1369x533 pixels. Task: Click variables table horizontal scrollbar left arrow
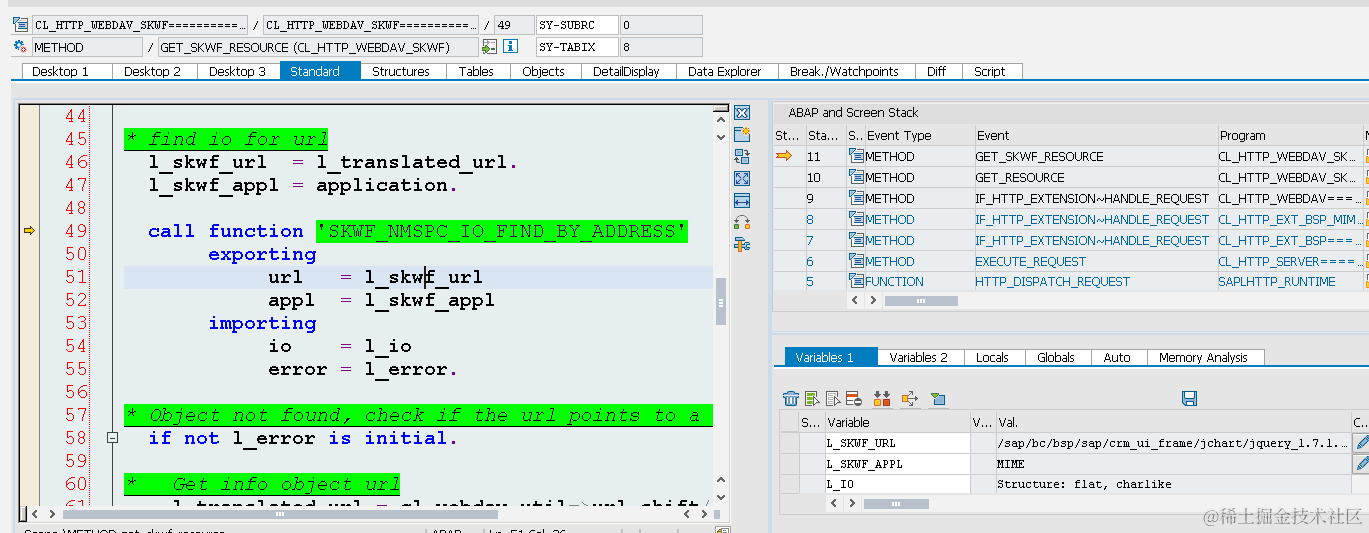(x=832, y=504)
